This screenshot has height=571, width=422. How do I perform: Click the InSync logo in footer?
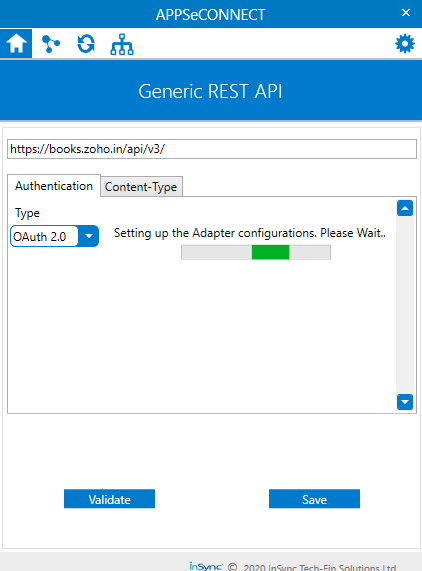pyautogui.click(x=206, y=567)
